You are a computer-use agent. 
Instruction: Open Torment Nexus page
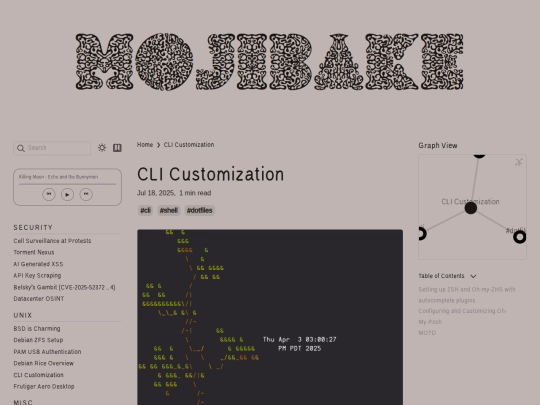[34, 252]
